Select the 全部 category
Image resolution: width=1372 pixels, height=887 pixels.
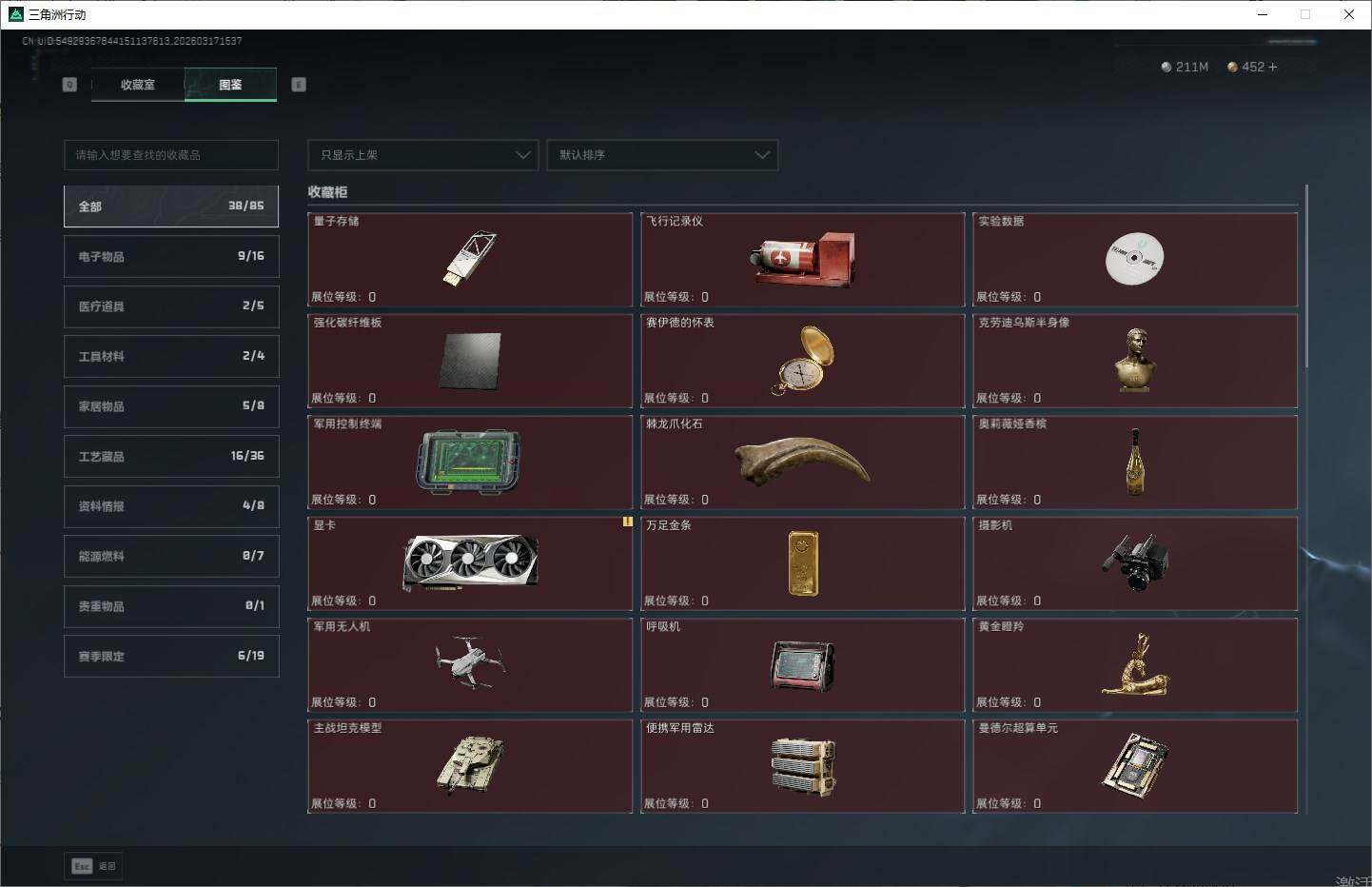tap(171, 207)
